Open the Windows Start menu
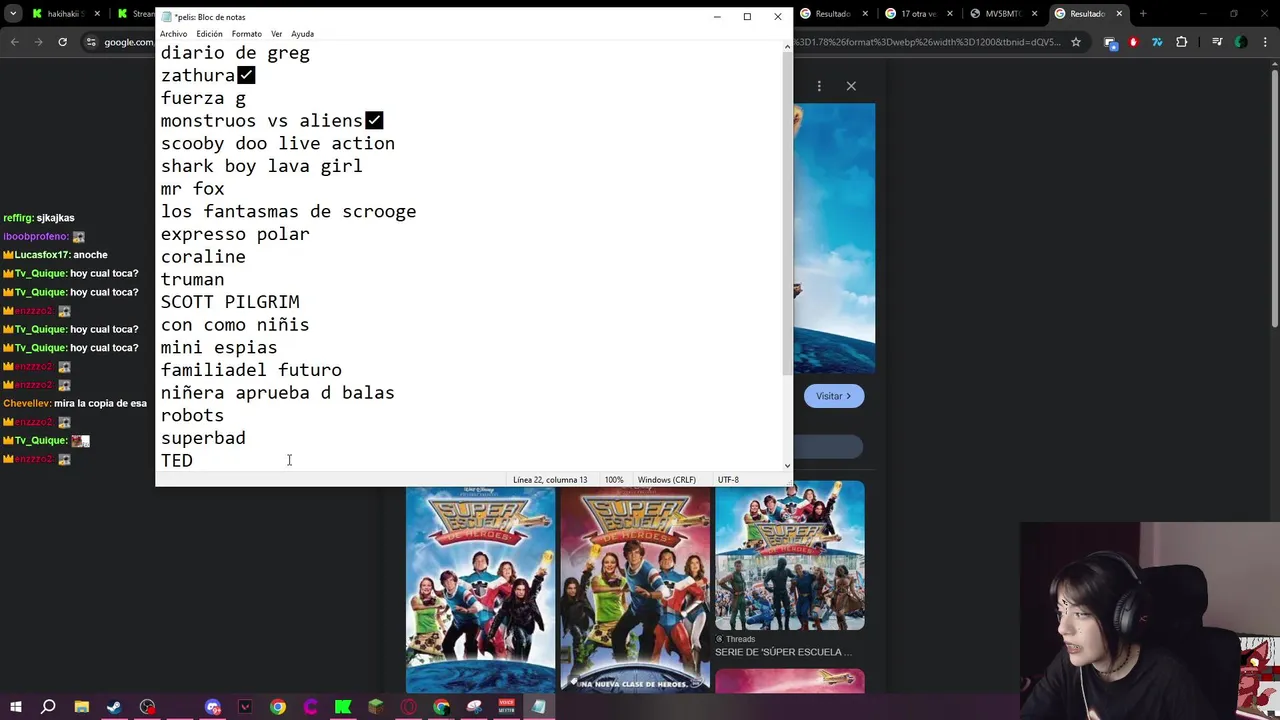This screenshot has width=1280, height=720. pyautogui.click(x=16, y=707)
